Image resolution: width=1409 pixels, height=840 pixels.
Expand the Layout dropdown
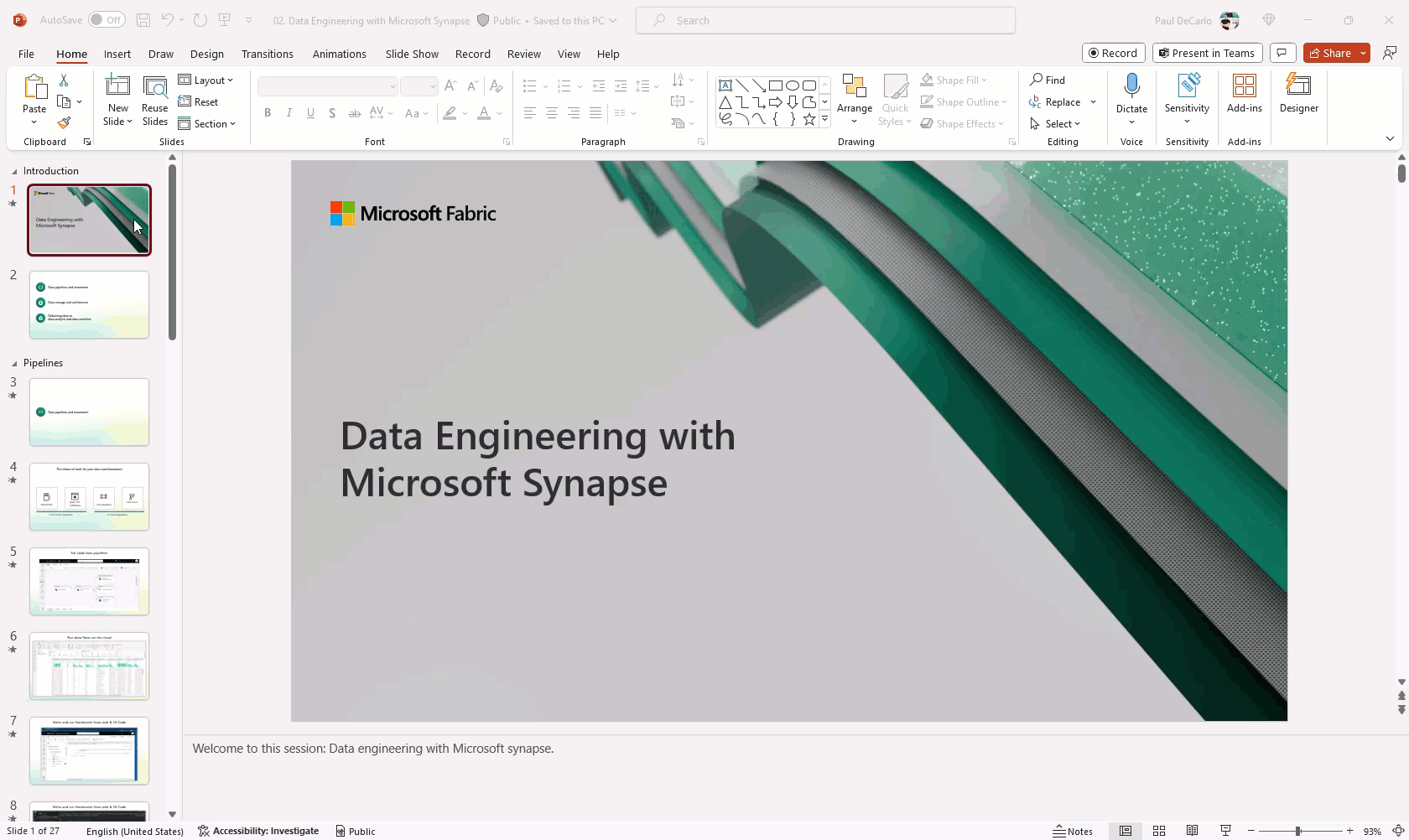tap(206, 80)
